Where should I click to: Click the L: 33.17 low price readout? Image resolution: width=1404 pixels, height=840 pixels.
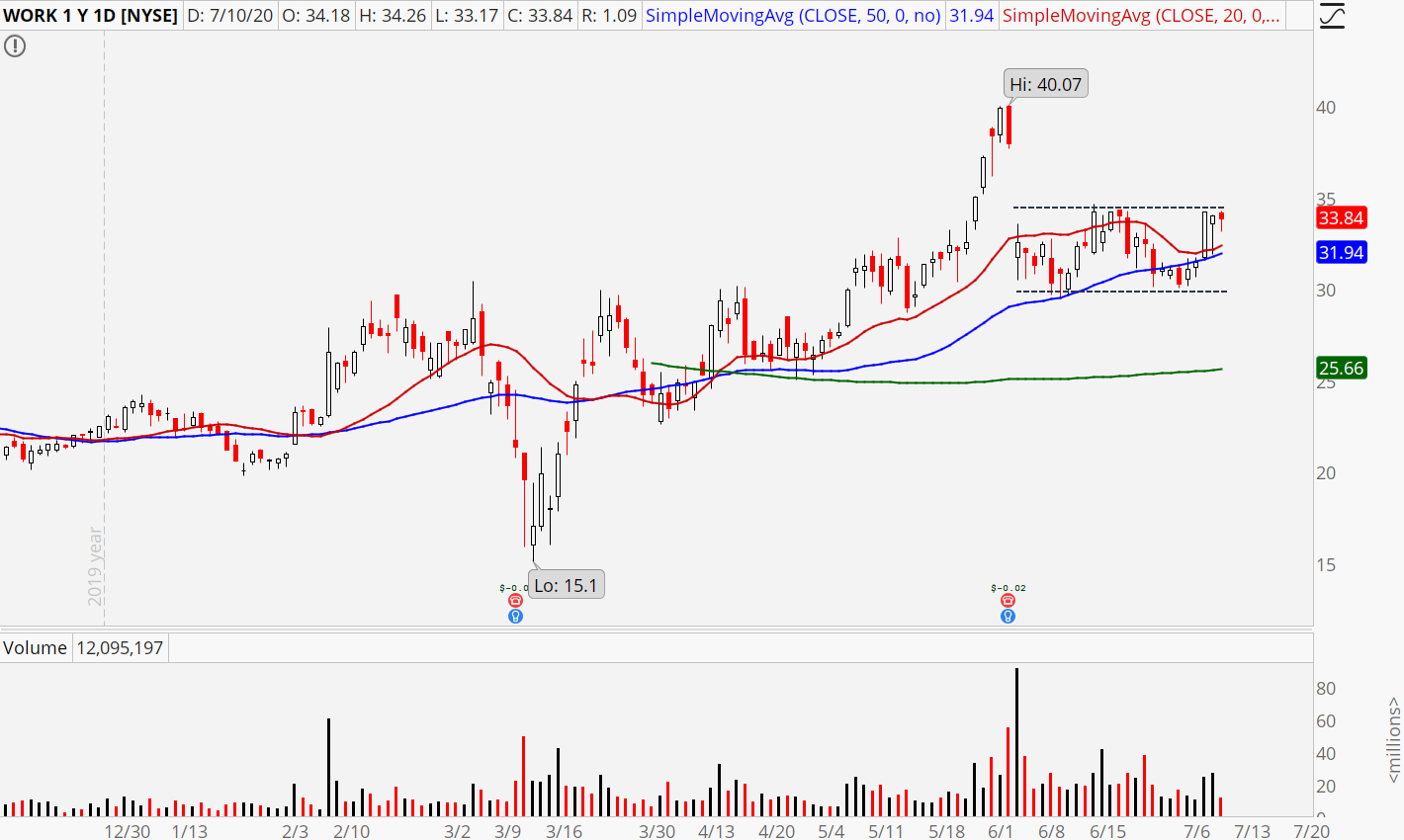467,16
